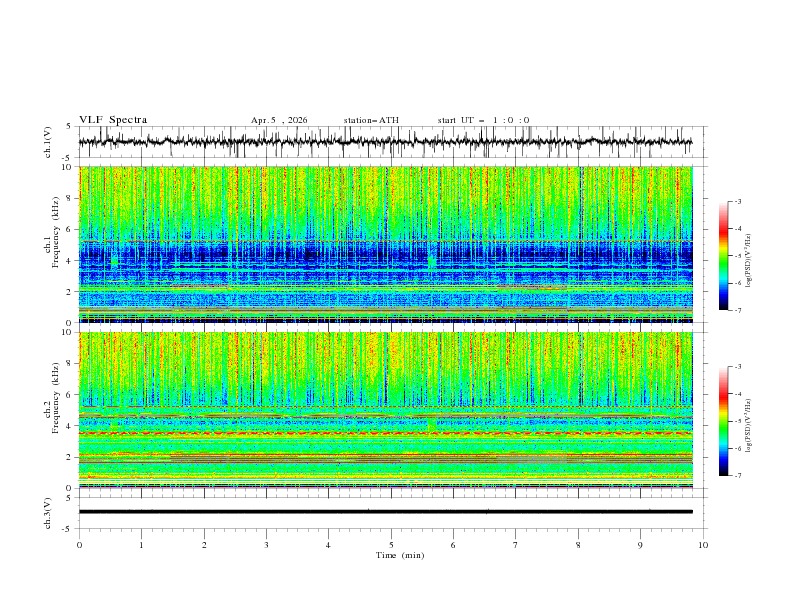
Task: Click inside the ch.1 spectrogram panel
Action: tap(392, 244)
